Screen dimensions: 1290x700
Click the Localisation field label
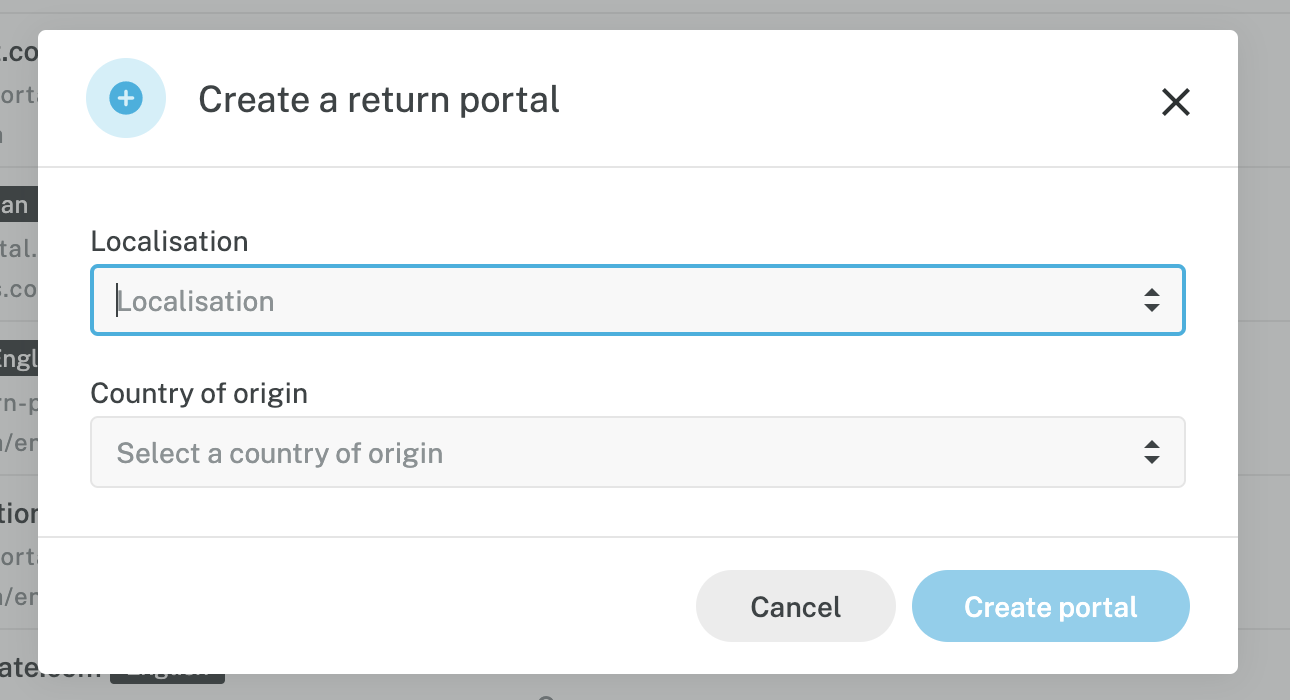169,241
